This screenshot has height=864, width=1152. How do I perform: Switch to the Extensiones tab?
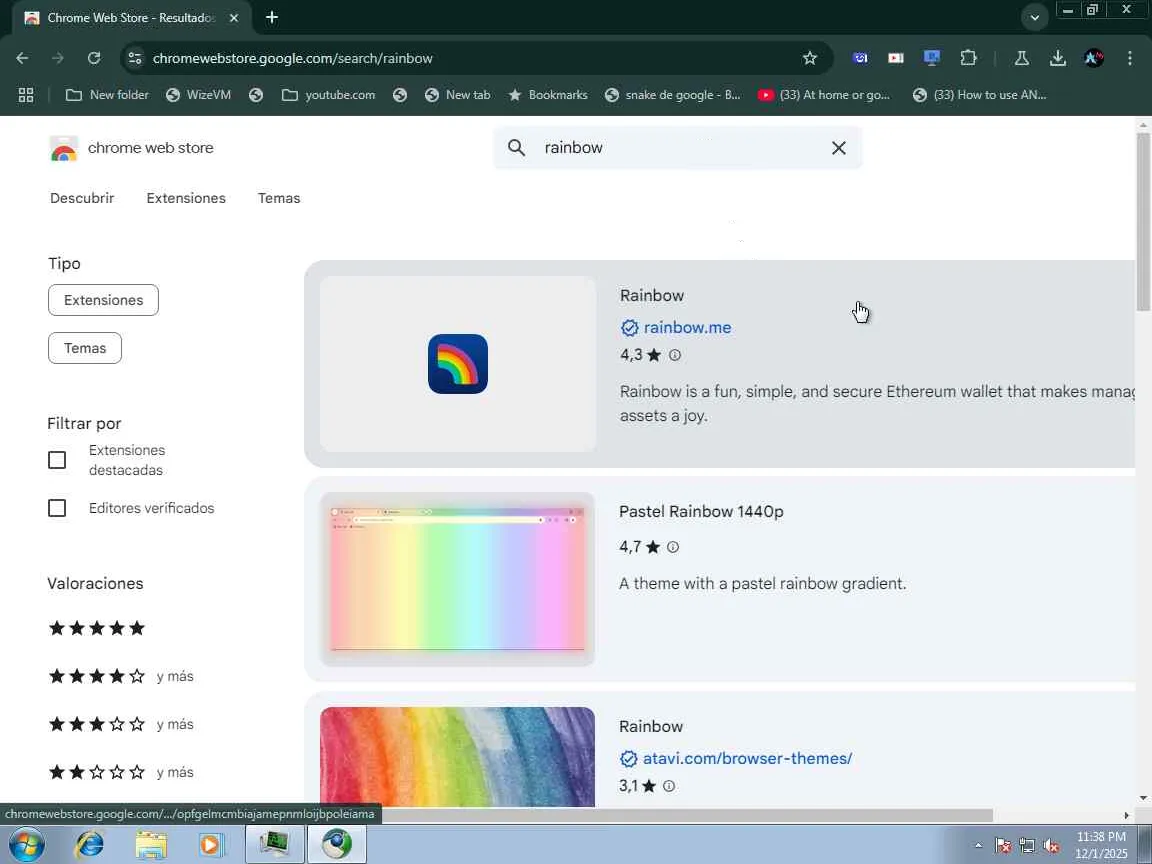point(186,198)
